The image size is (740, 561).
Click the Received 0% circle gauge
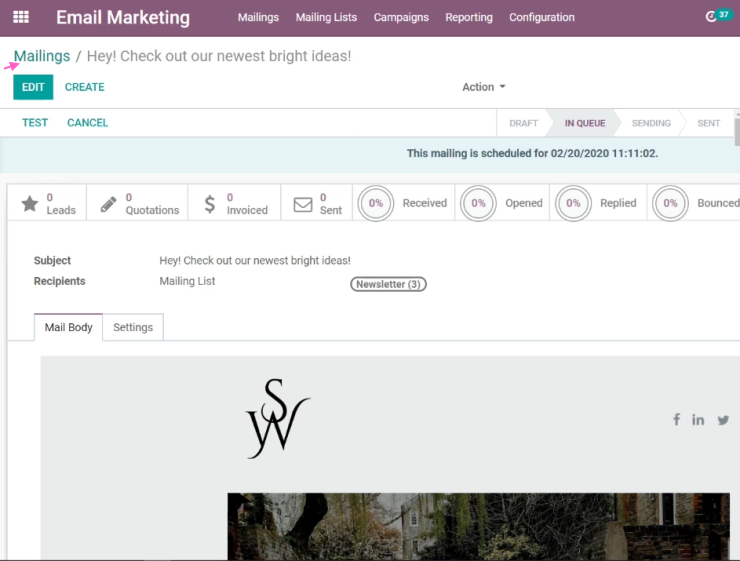click(376, 203)
